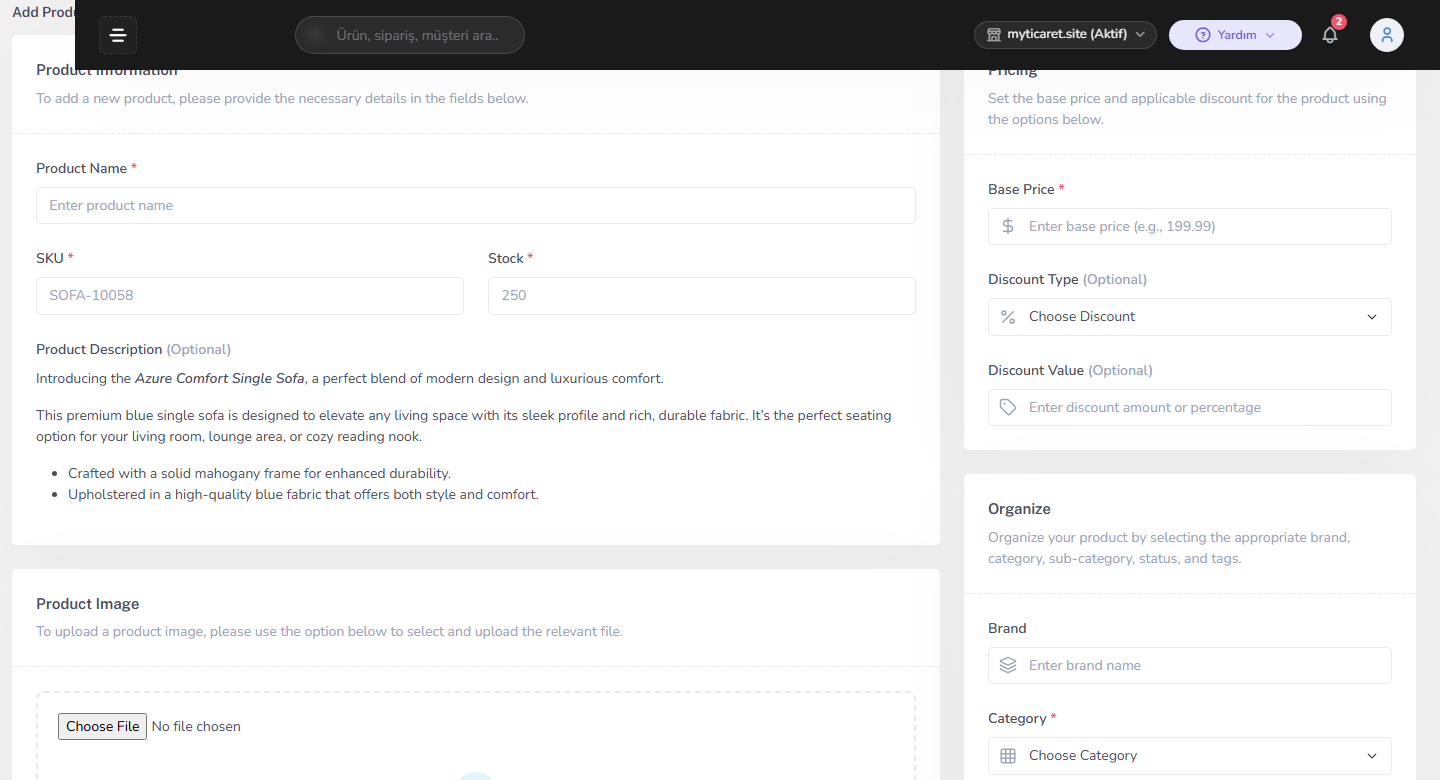This screenshot has height=780, width=1440.
Task: Click into the Product Description text editor
Action: (x=476, y=436)
